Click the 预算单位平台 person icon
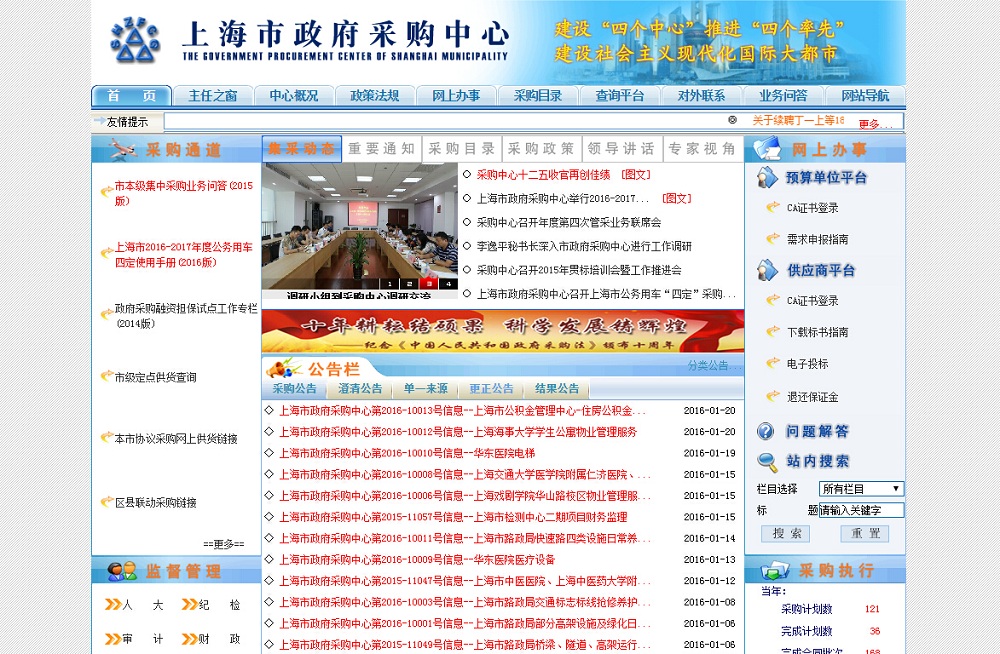This screenshot has height=654, width=1000. coord(767,177)
